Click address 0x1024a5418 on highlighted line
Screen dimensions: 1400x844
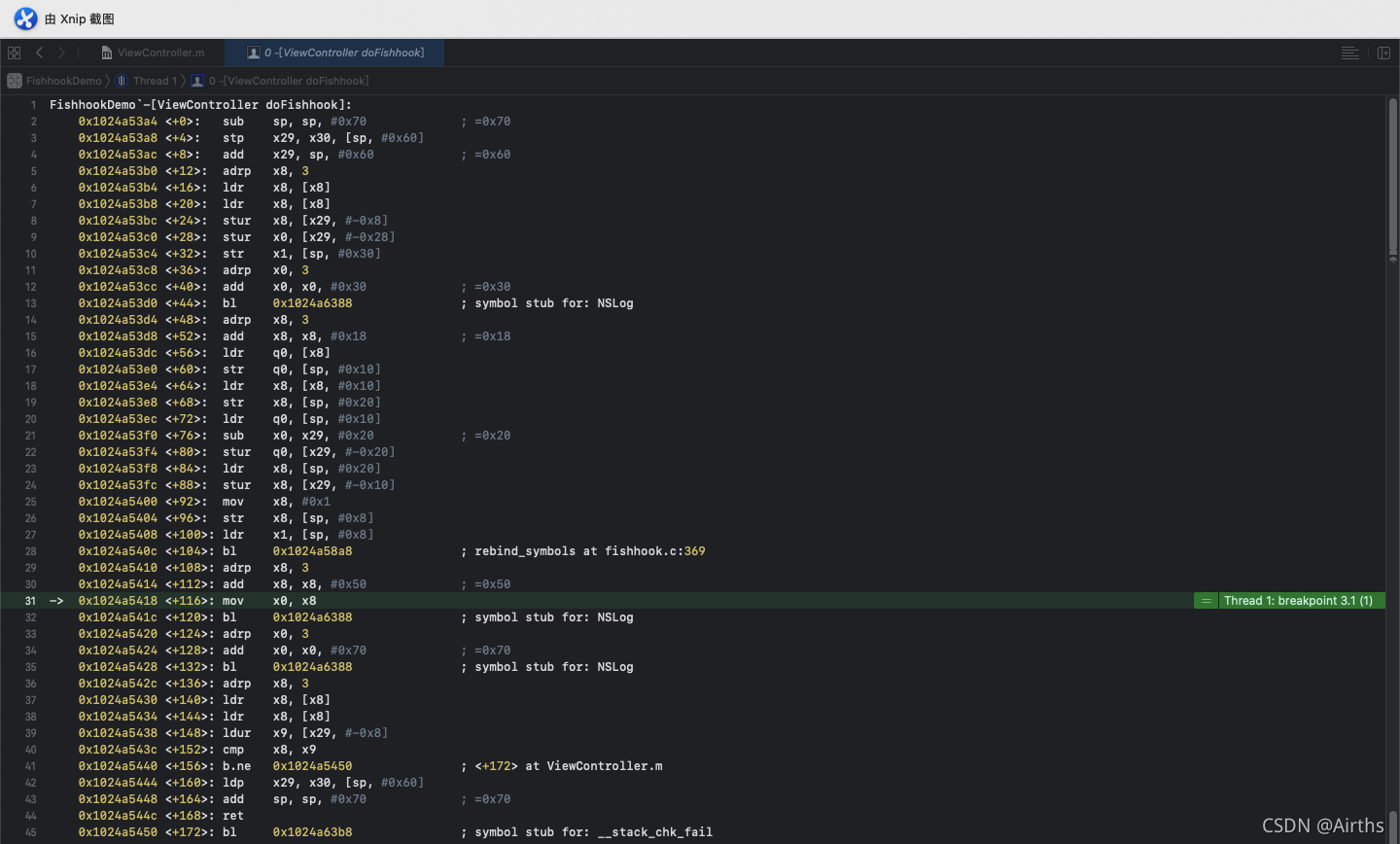[118, 601]
